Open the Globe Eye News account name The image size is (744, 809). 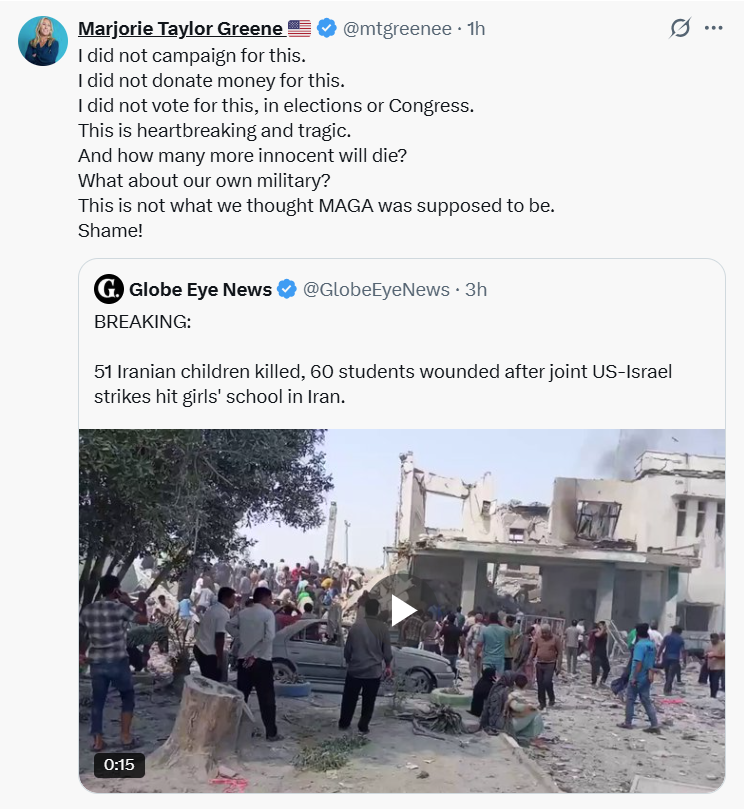(200, 289)
